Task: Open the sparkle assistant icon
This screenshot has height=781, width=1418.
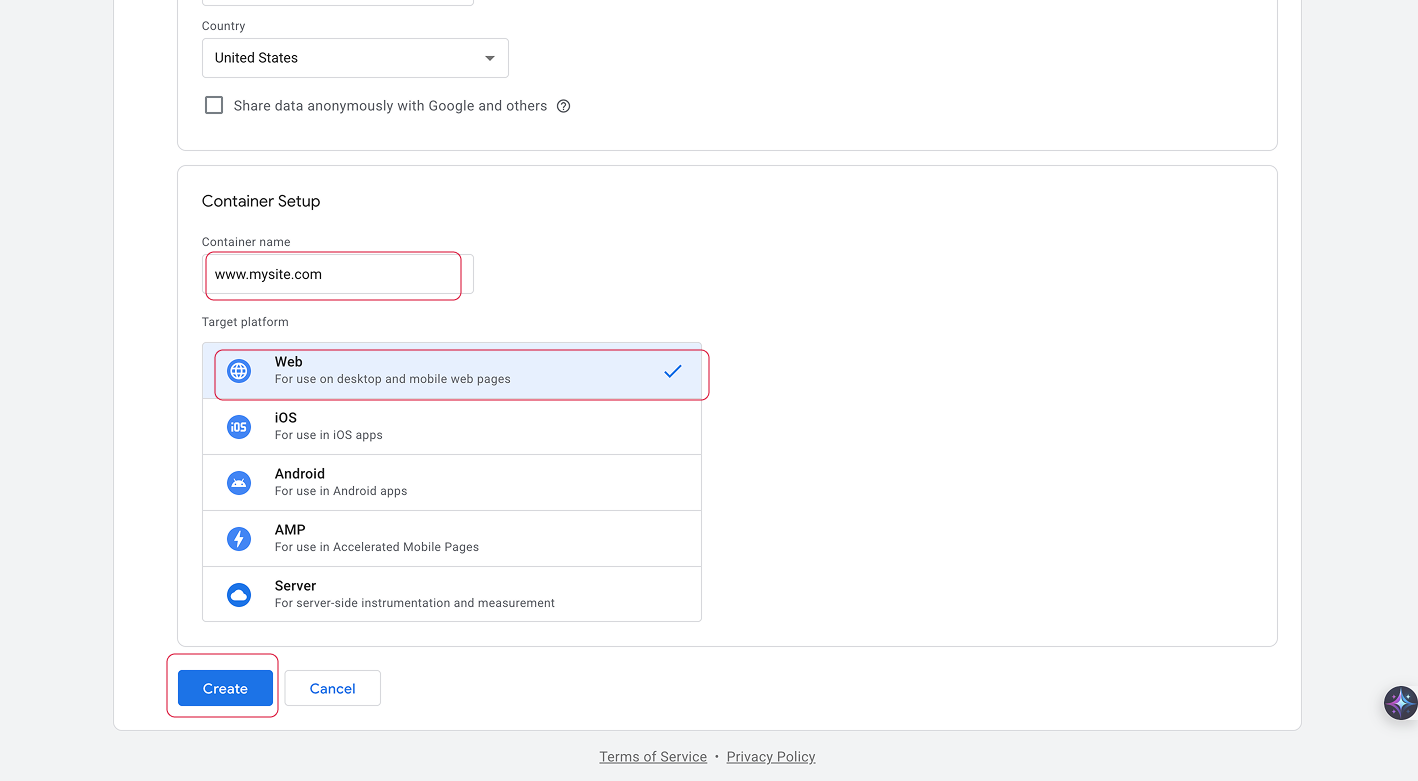Action: click(1400, 702)
